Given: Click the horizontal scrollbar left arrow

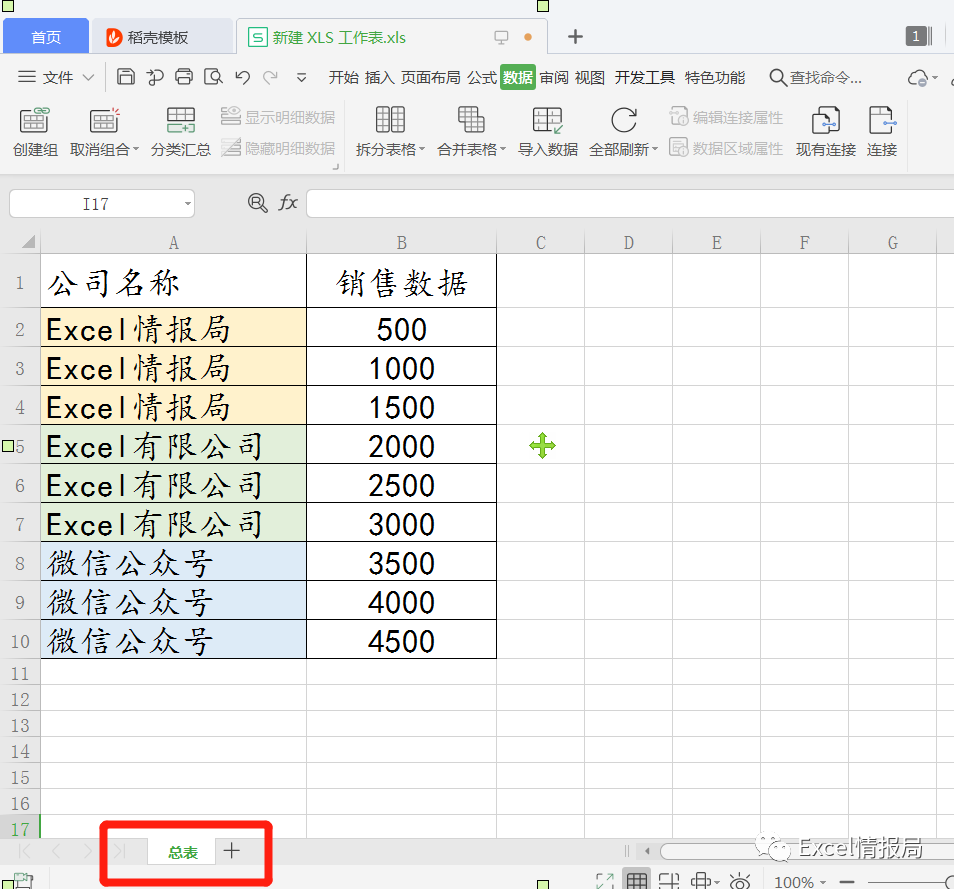Looking at the screenshot, I should coord(647,851).
